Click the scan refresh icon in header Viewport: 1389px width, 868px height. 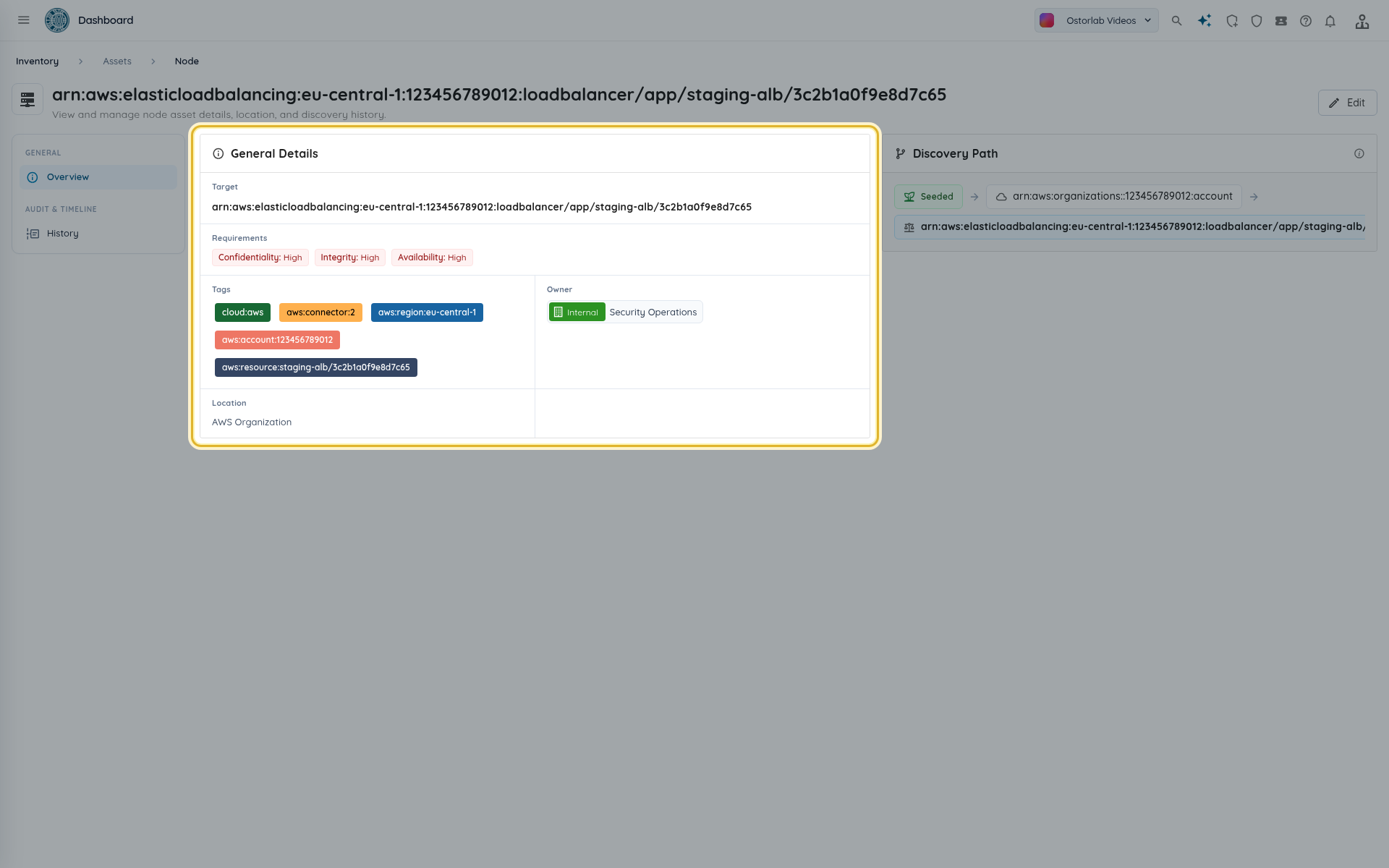click(1232, 21)
